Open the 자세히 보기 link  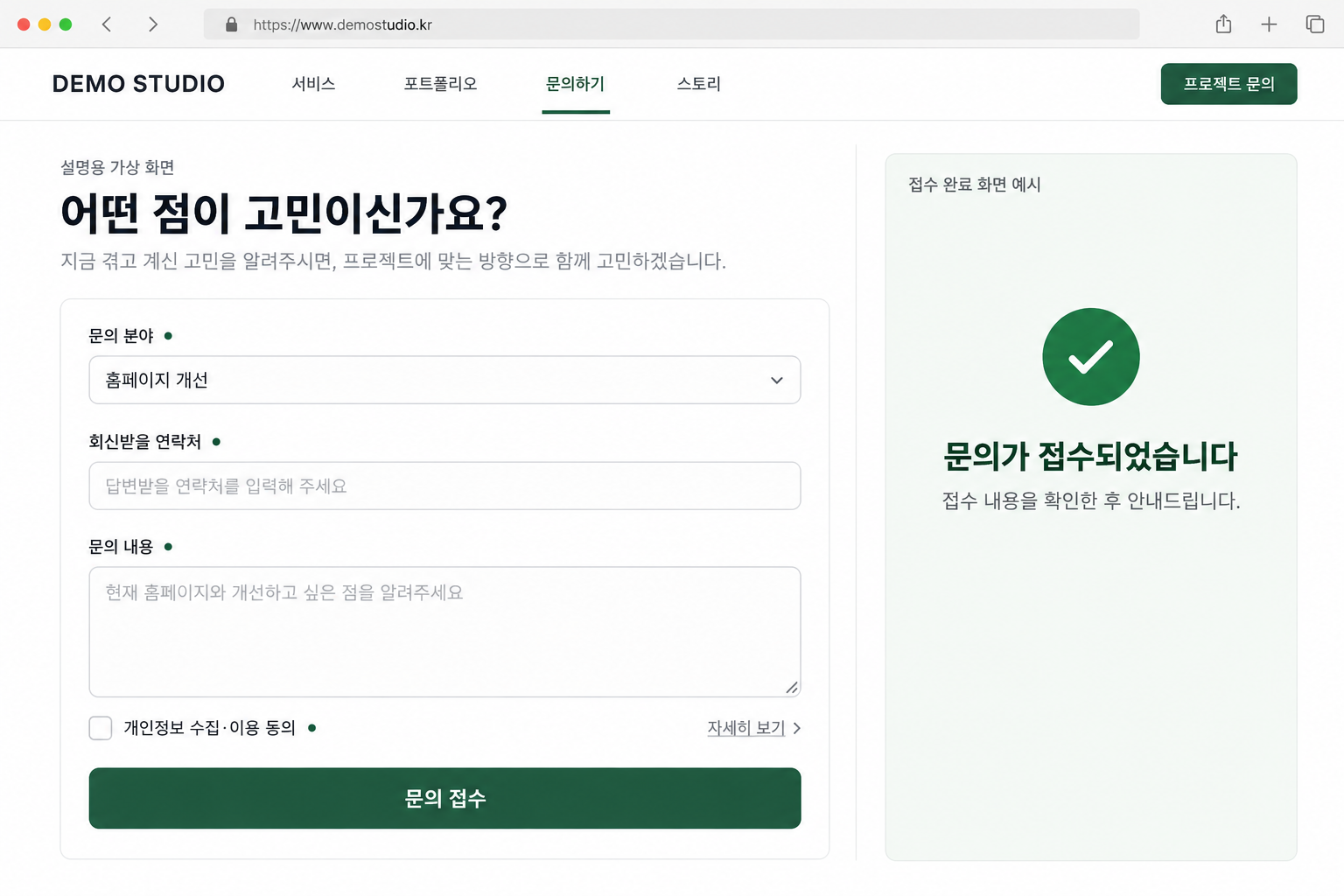click(x=745, y=728)
